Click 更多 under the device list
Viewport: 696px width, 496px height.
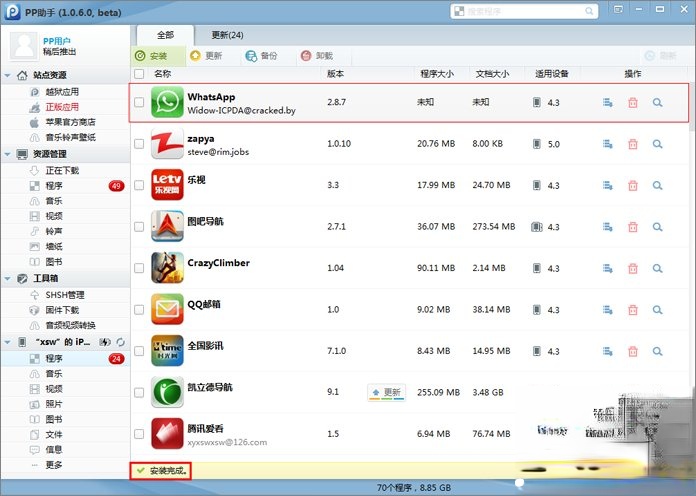coord(54,465)
